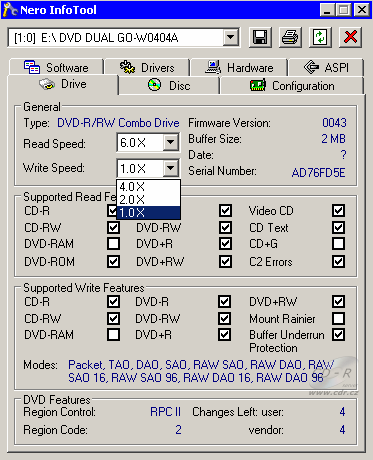Image resolution: width=373 pixels, height=460 pixels.
Task: Toggle CD-RW read feature checkbox
Action: pyautogui.click(x=113, y=228)
